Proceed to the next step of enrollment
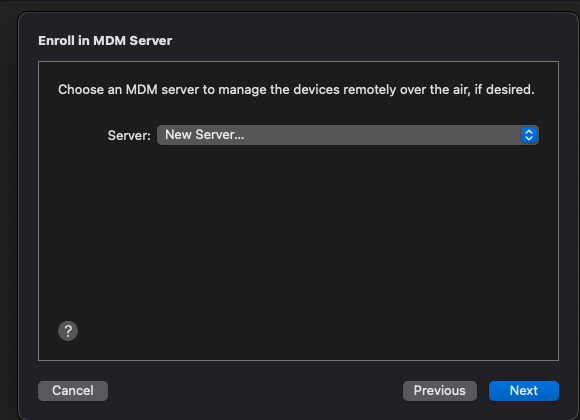 523,391
